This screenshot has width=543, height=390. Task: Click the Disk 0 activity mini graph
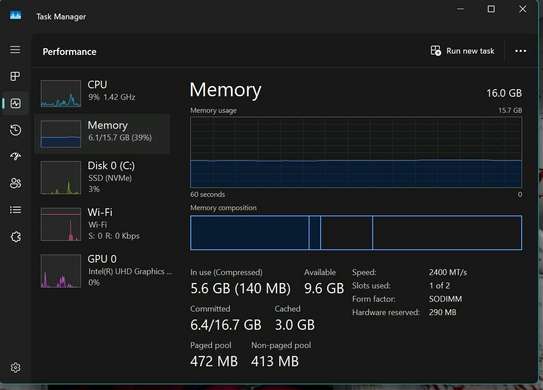tap(61, 178)
